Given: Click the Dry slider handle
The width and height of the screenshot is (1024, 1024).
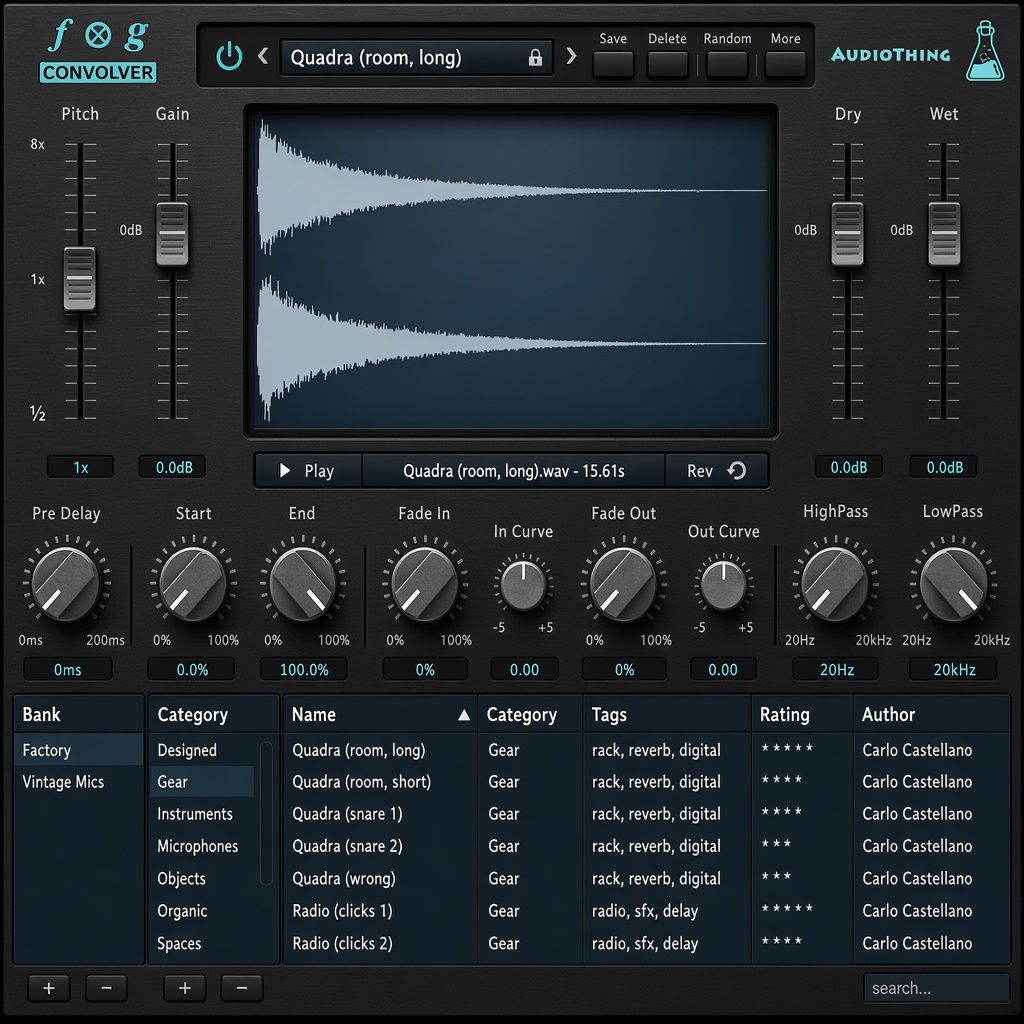Looking at the screenshot, I should pos(848,234).
